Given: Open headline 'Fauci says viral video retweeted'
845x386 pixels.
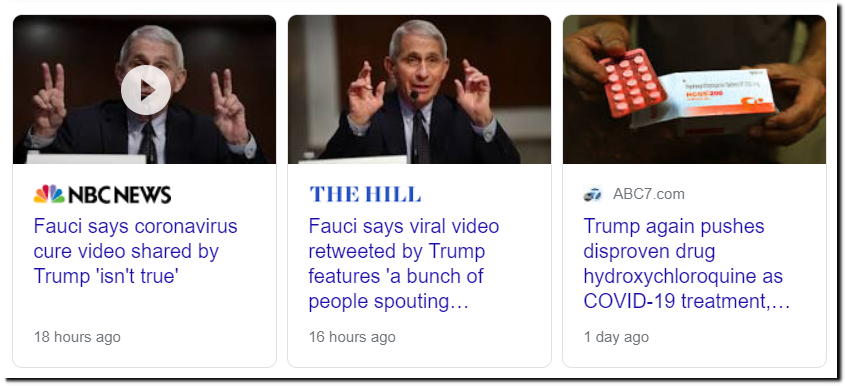Looking at the screenshot, I should [404, 264].
